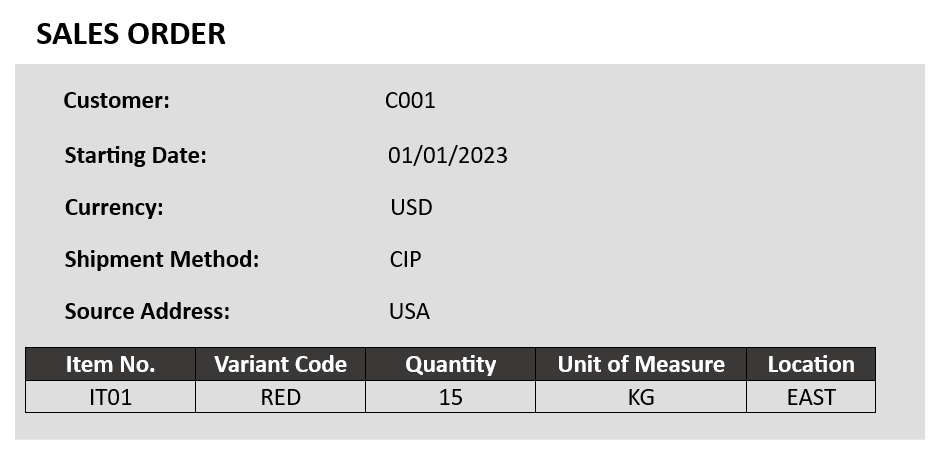Click the starting date 01/01/2023
The width and height of the screenshot is (942, 458).
(x=448, y=156)
